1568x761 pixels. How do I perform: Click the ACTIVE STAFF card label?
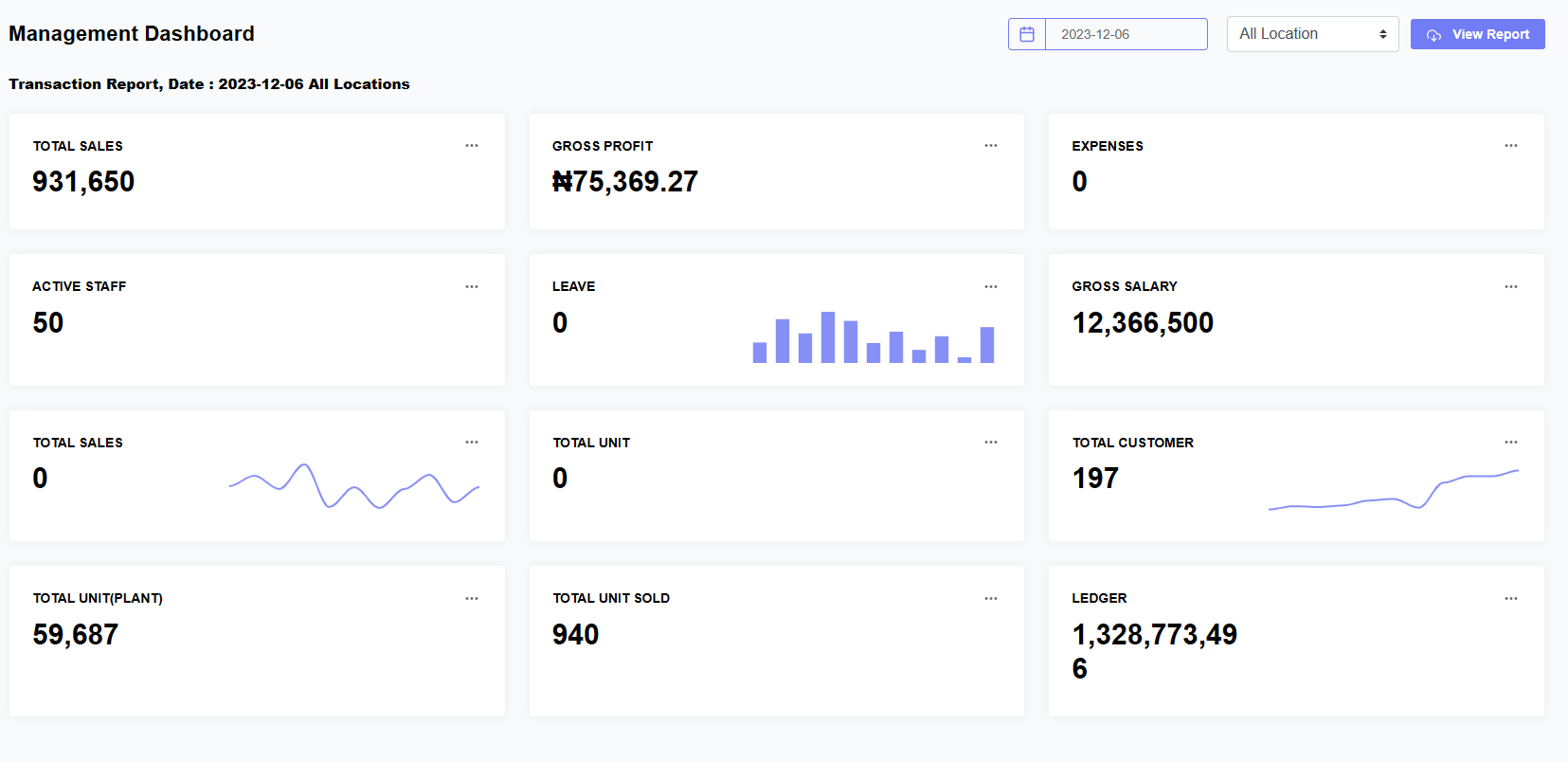coord(80,286)
